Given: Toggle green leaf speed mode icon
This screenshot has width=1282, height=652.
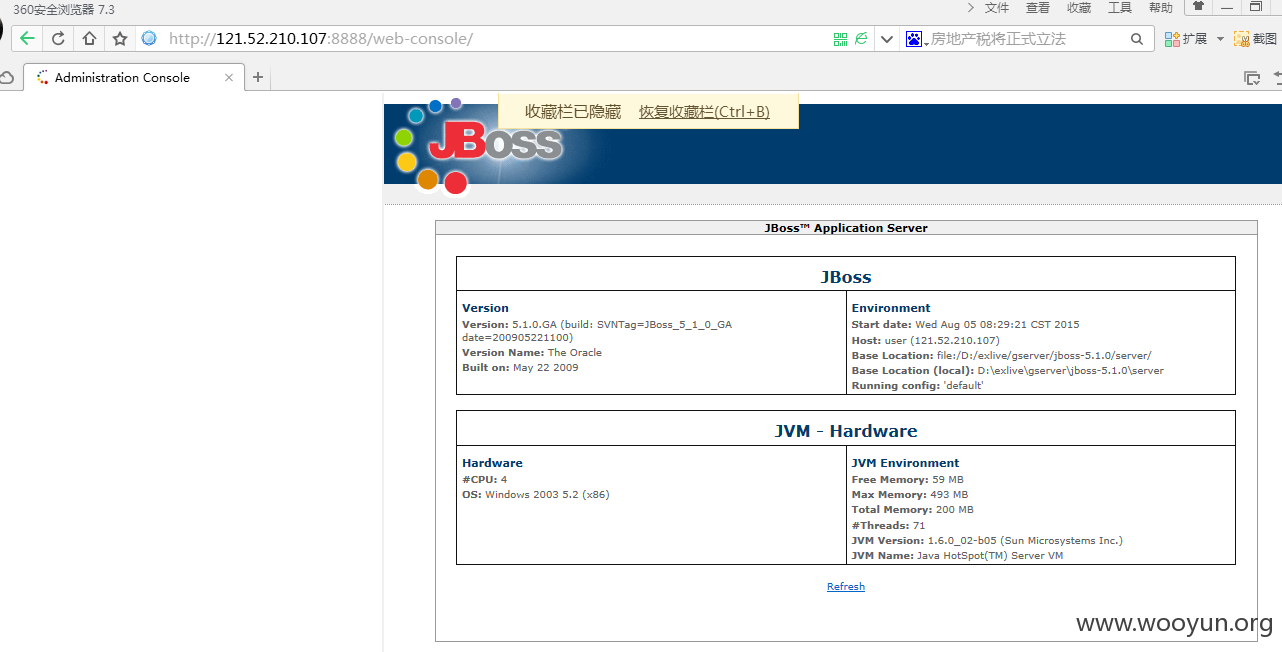Looking at the screenshot, I should (x=861, y=39).
